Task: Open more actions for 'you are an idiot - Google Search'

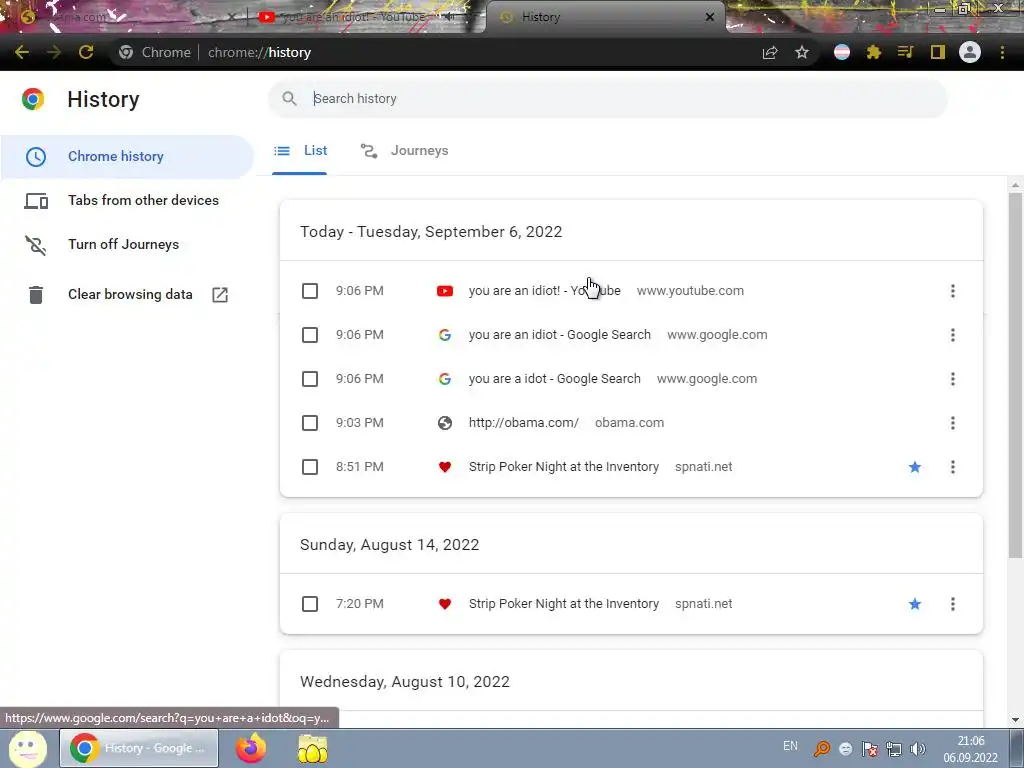Action: pos(953,335)
